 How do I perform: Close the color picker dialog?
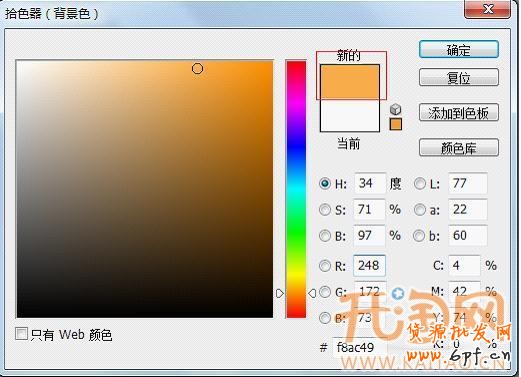tap(487, 9)
